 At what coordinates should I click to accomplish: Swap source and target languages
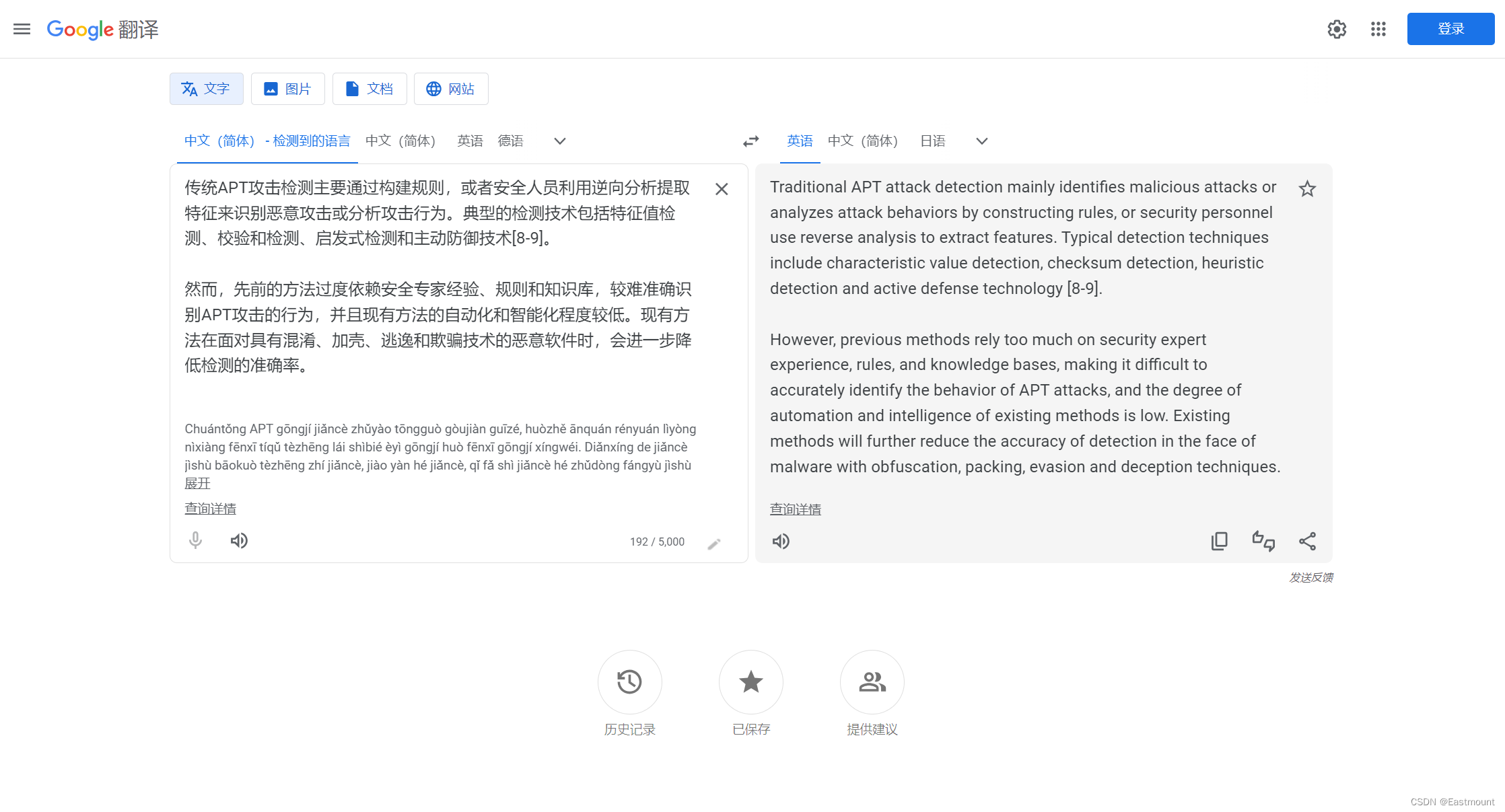[x=750, y=141]
